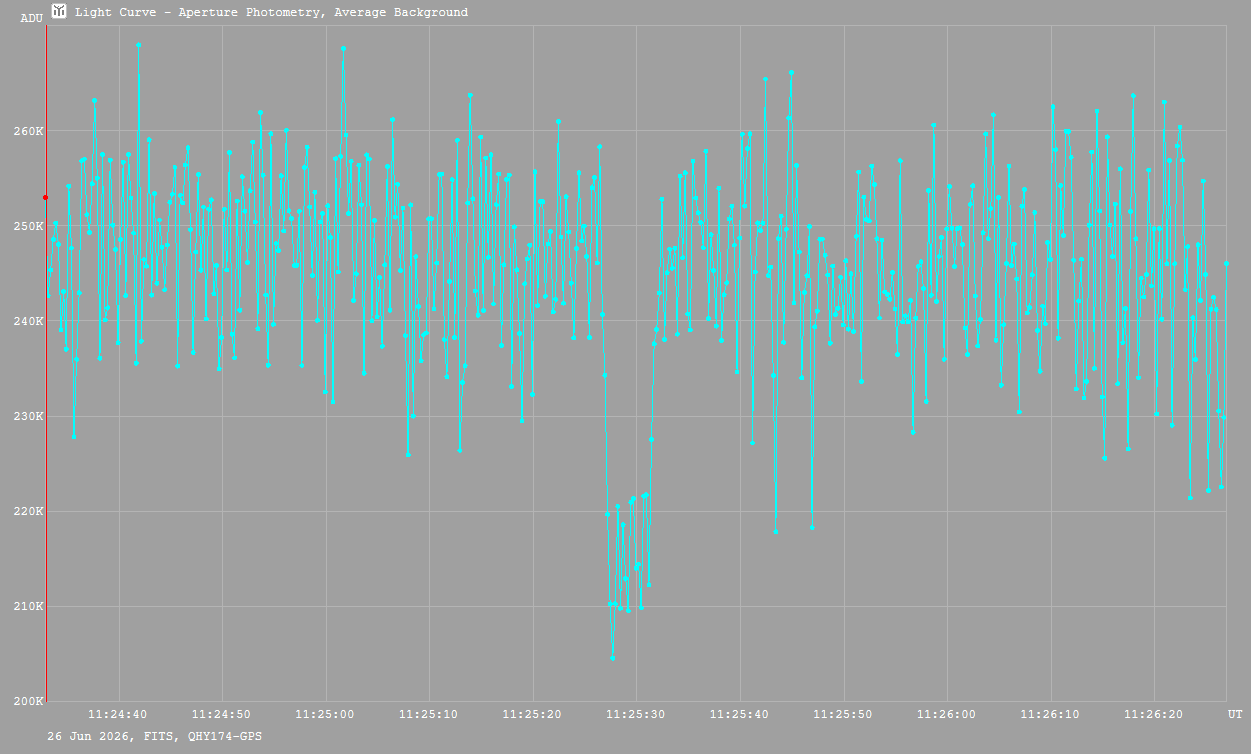Viewport: 1251px width, 754px height.
Task: Click the 11:24:50 time axis label
Action: pyautogui.click(x=221, y=714)
